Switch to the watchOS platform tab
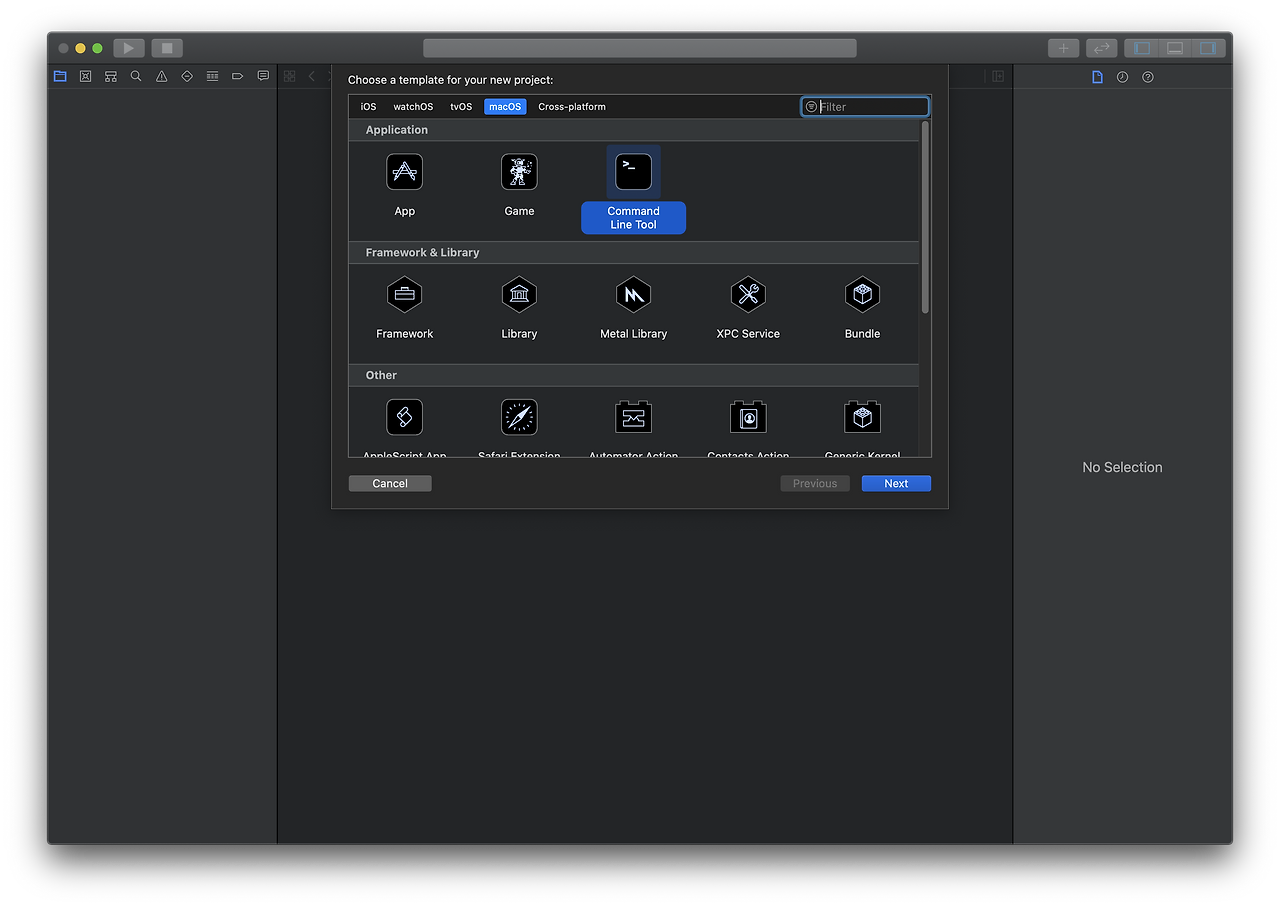The image size is (1280, 907). [x=413, y=107]
